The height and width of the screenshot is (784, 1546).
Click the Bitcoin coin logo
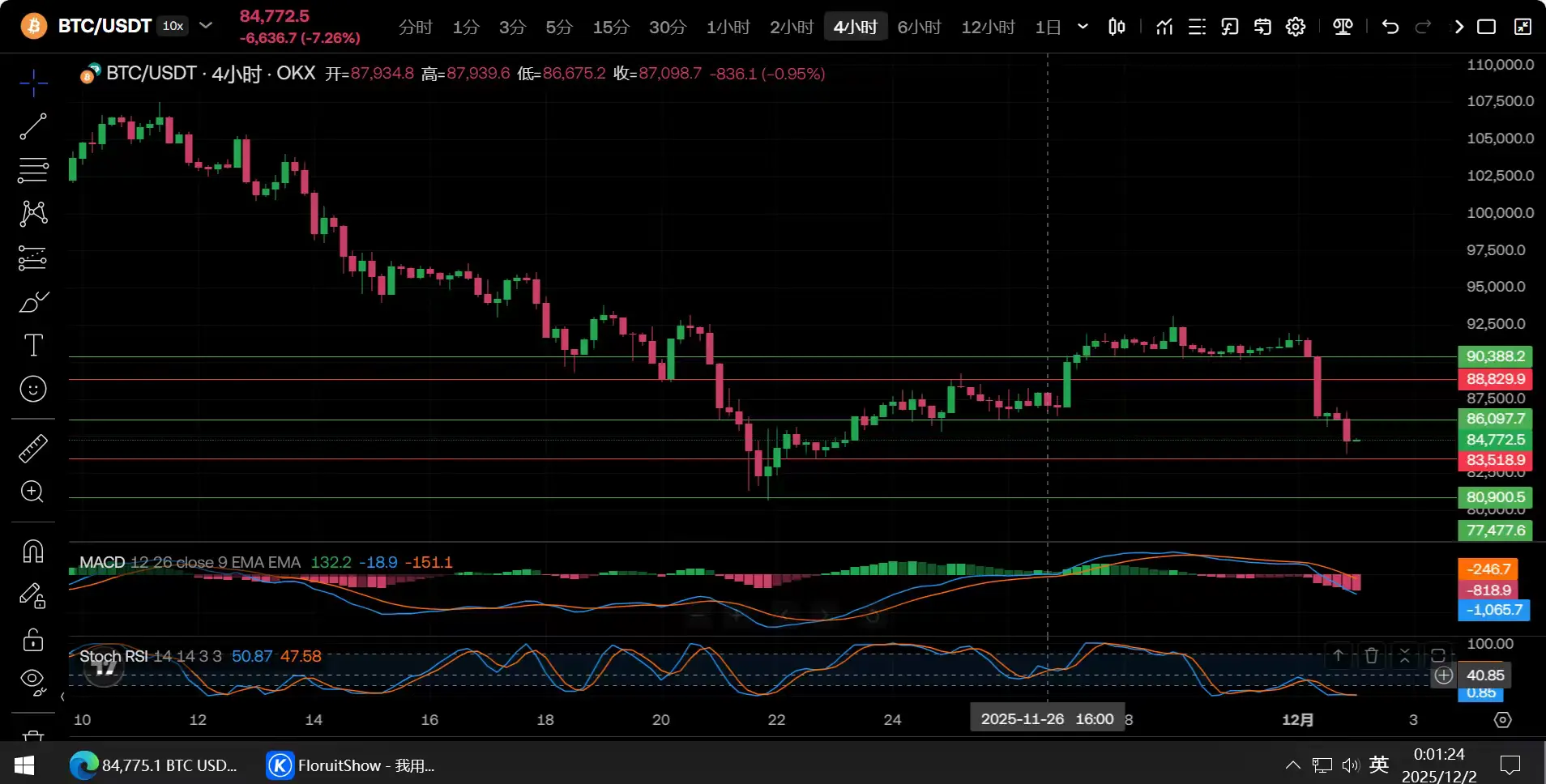click(x=34, y=26)
